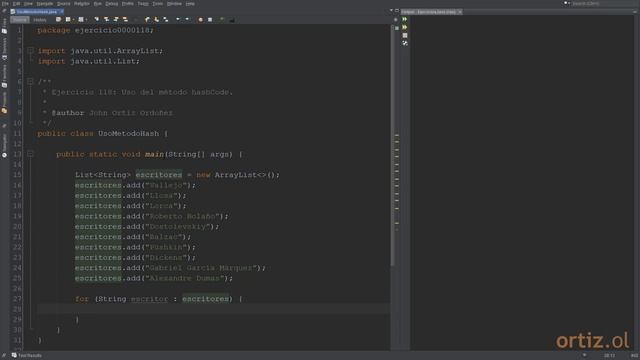
Task: Click the Shift Line Left icon
Action: point(178,20)
